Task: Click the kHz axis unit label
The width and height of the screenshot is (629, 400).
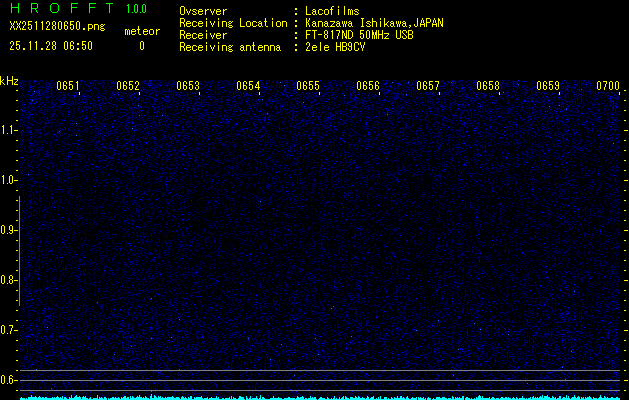Action: 9,80
